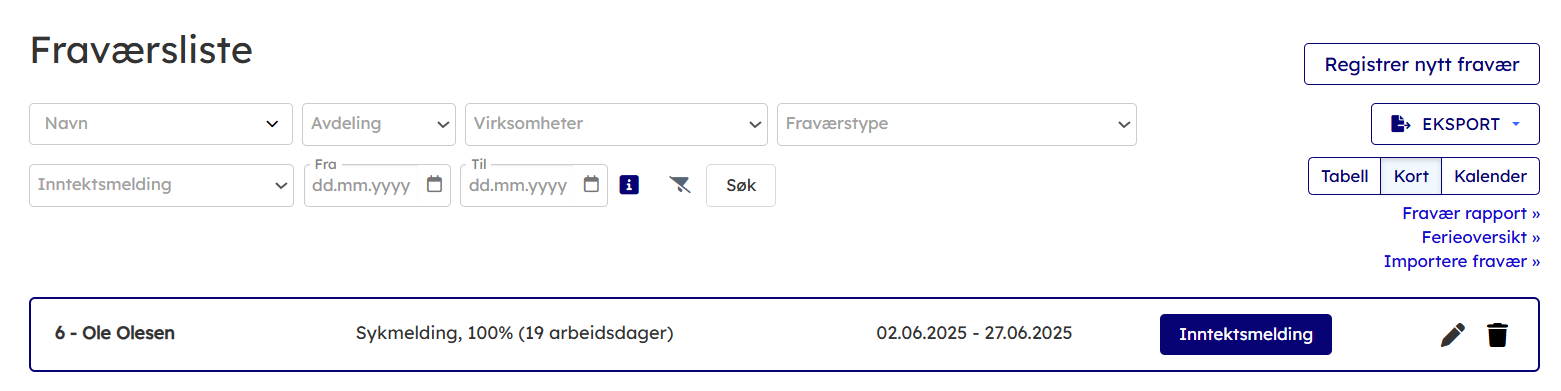Open the Ferieoversikt link
1561x391 pixels.
click(x=1481, y=237)
